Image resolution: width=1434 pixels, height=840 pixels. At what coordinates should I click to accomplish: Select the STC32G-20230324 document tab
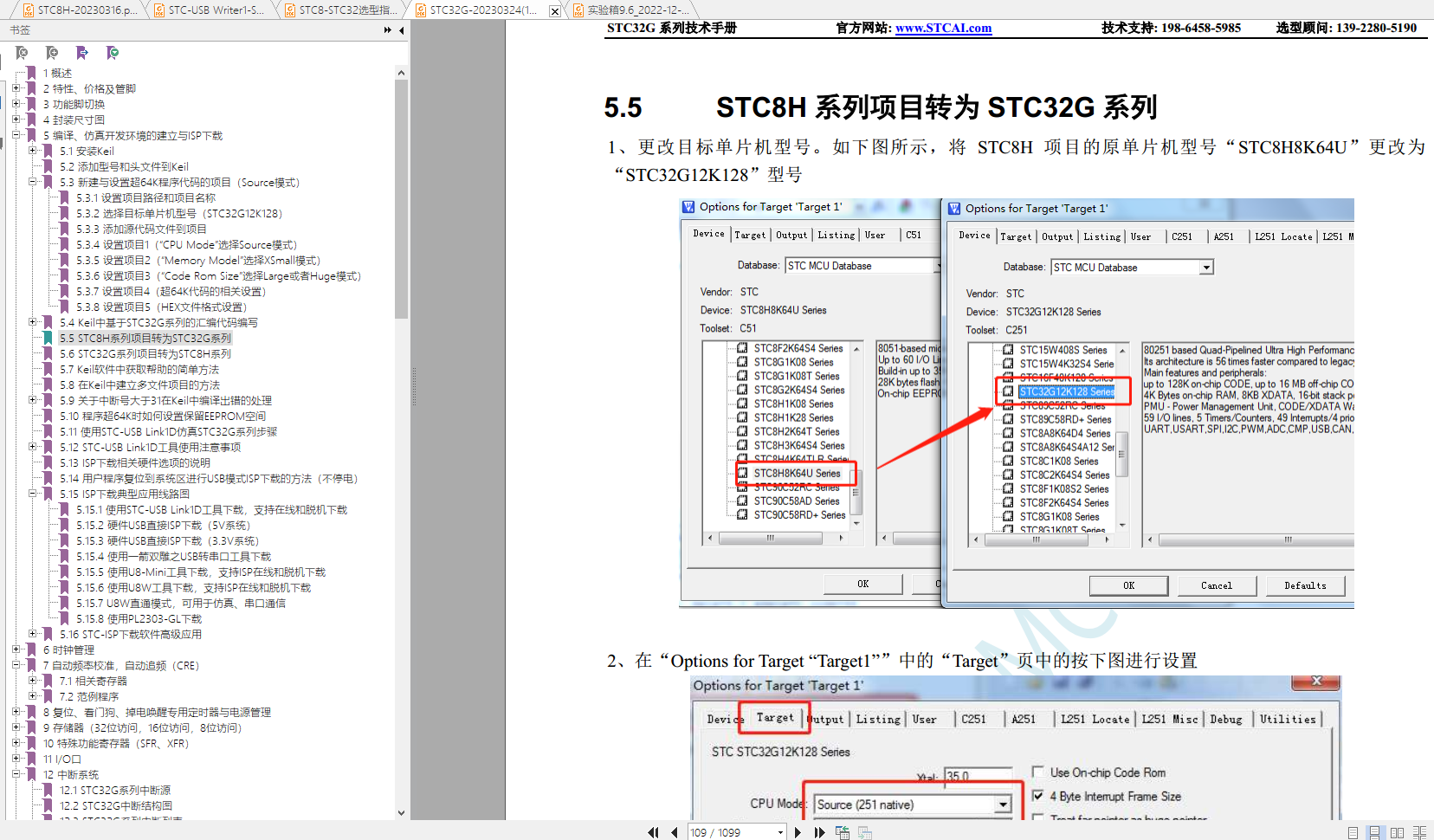point(483,10)
